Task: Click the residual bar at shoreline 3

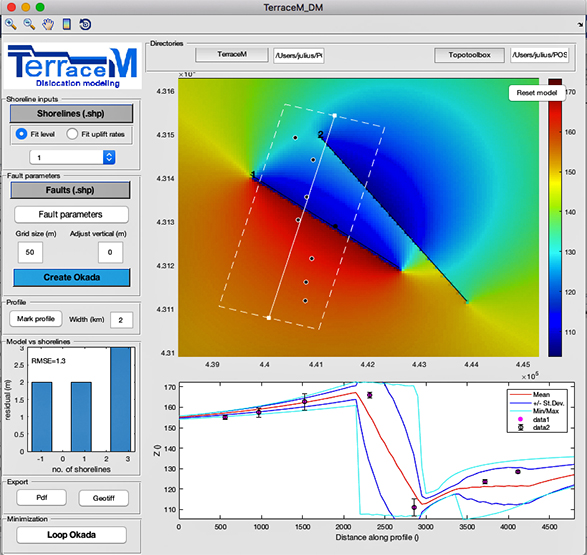Action: pyautogui.click(x=121, y=399)
